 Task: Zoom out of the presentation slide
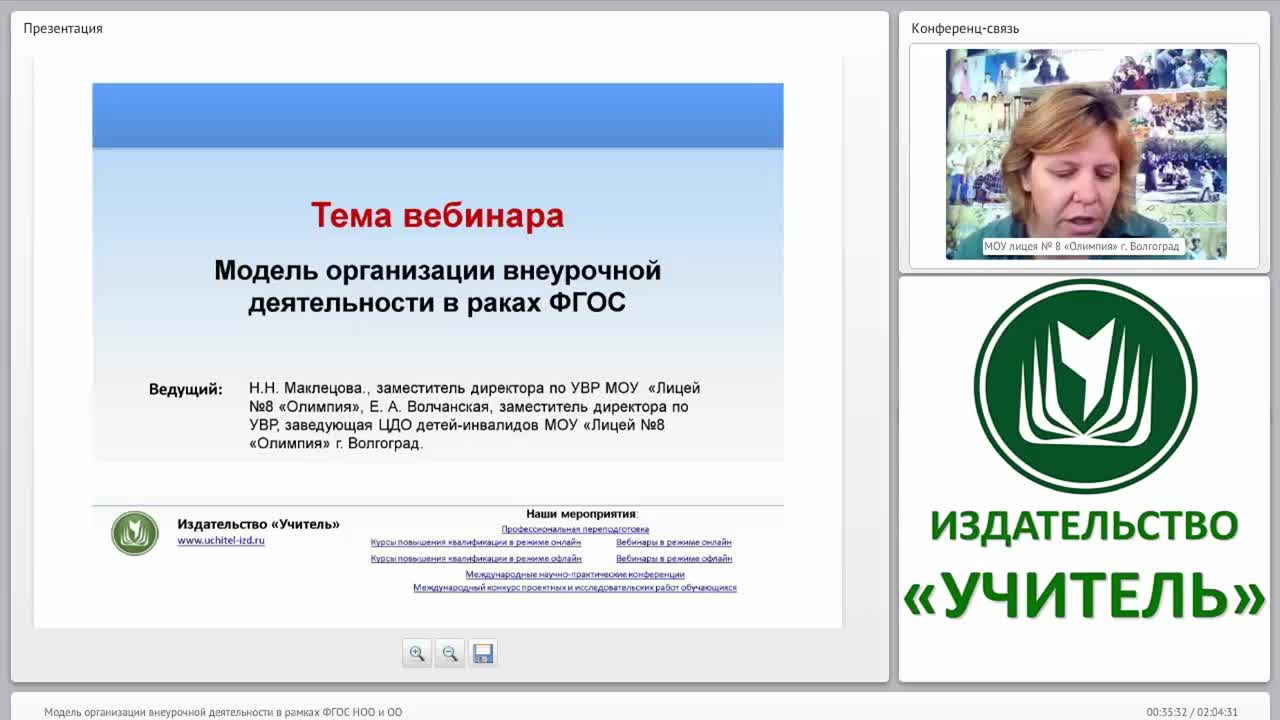coord(450,653)
